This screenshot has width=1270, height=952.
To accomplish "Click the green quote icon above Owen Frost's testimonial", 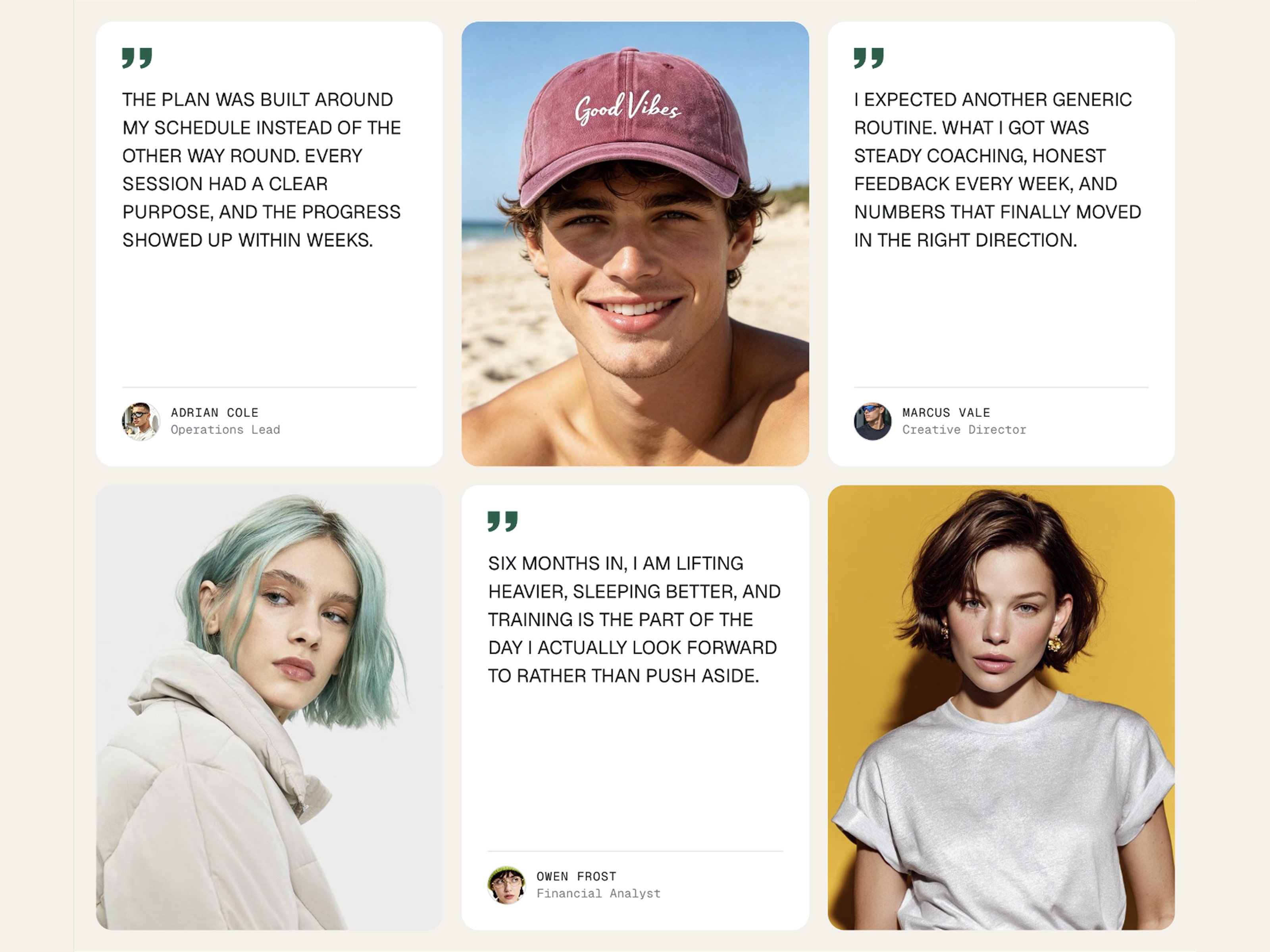I will click(x=503, y=522).
